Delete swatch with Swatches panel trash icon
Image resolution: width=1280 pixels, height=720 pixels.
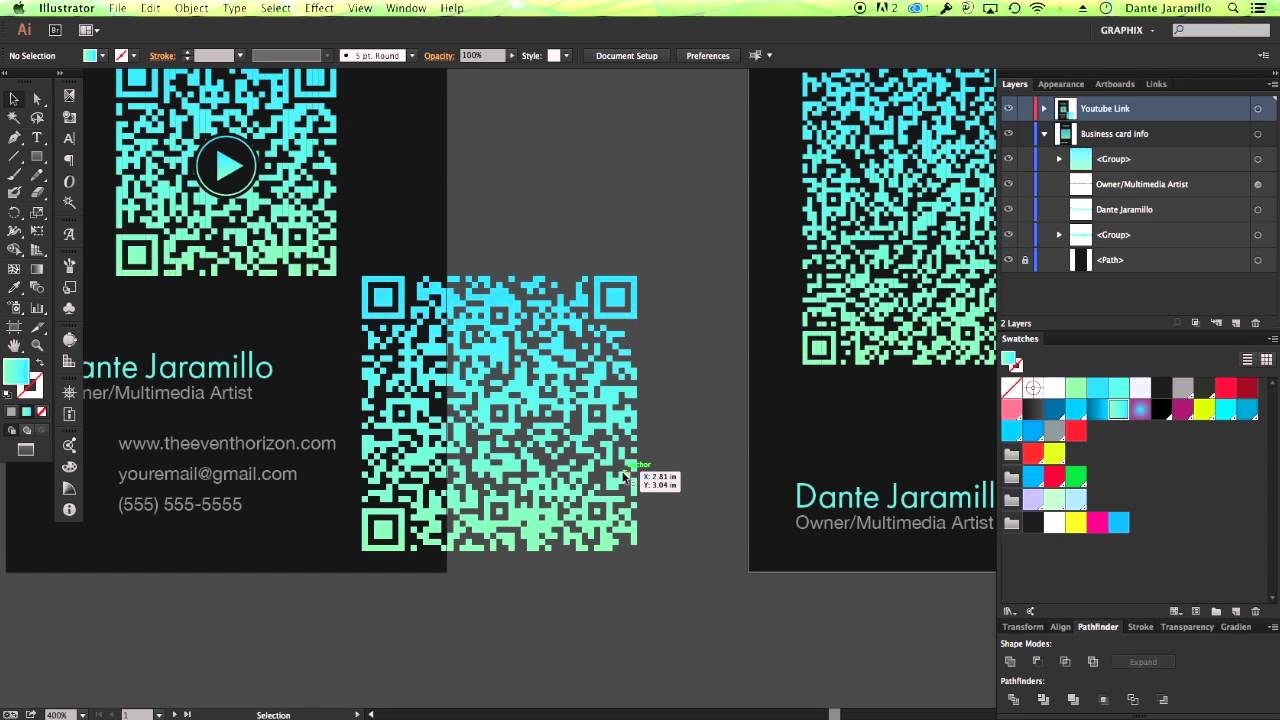tap(1256, 611)
